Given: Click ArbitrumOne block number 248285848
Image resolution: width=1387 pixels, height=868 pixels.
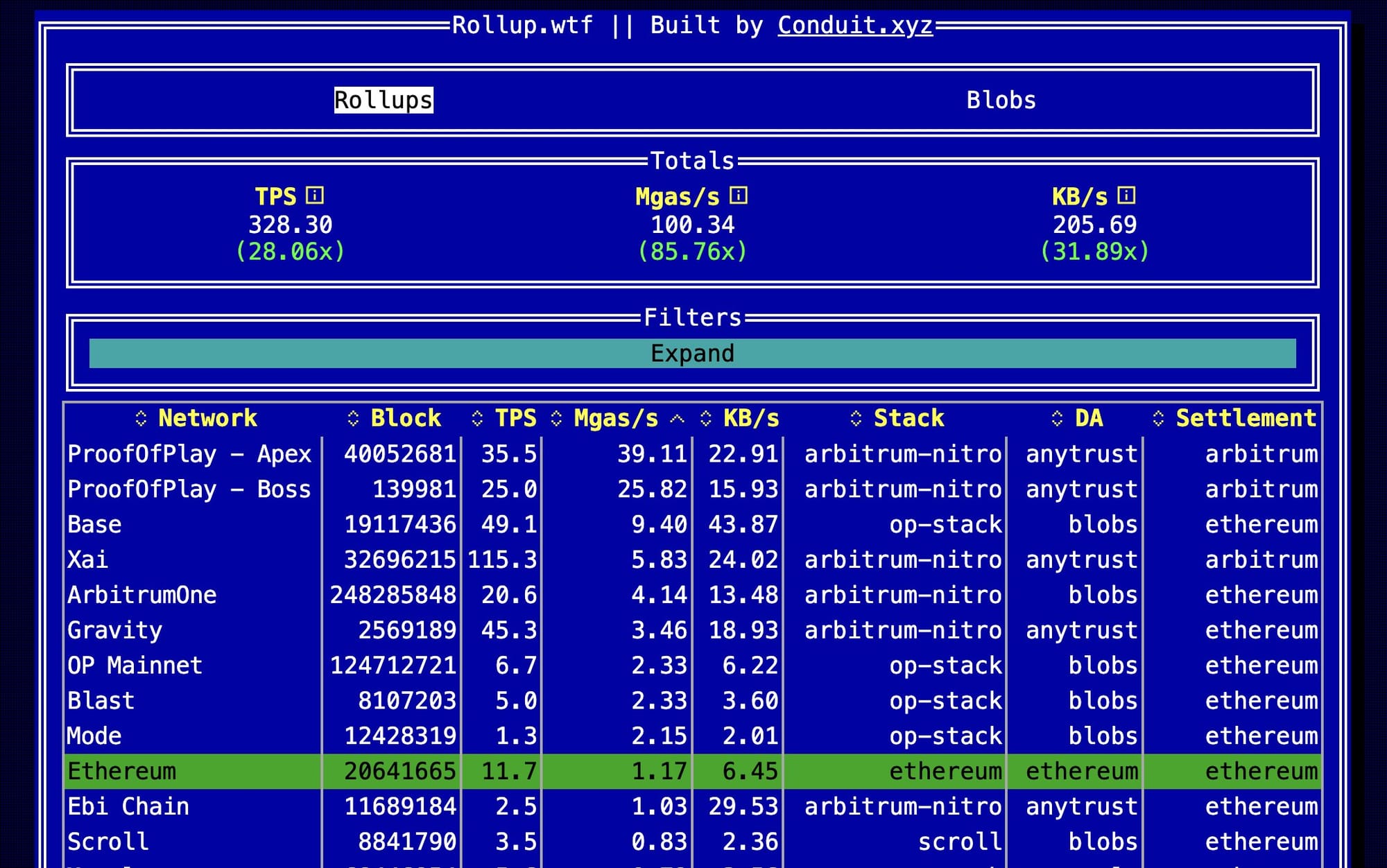Looking at the screenshot, I should pos(393,595).
